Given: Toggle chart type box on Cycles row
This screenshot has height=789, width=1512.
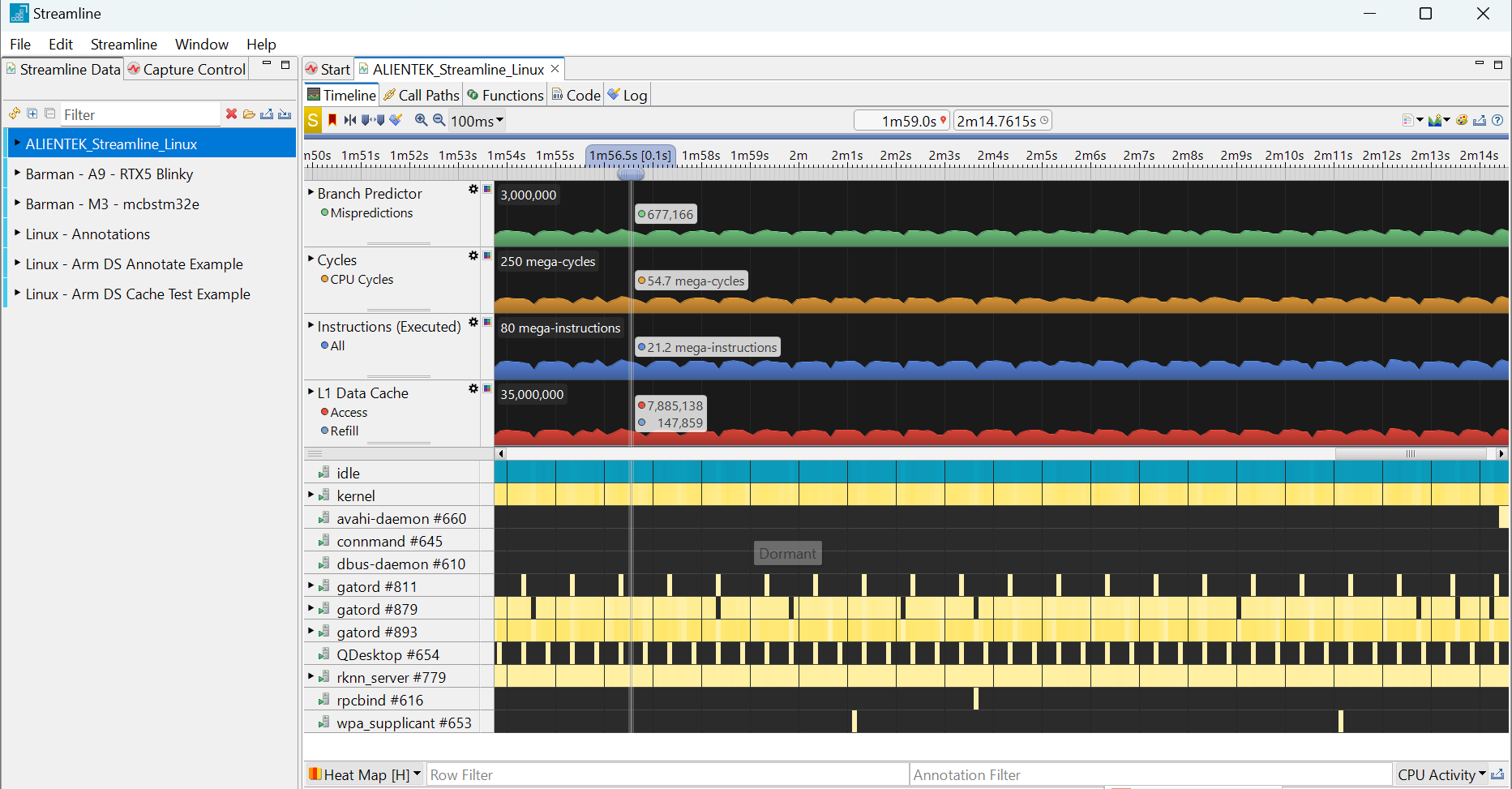Looking at the screenshot, I should [x=487, y=255].
